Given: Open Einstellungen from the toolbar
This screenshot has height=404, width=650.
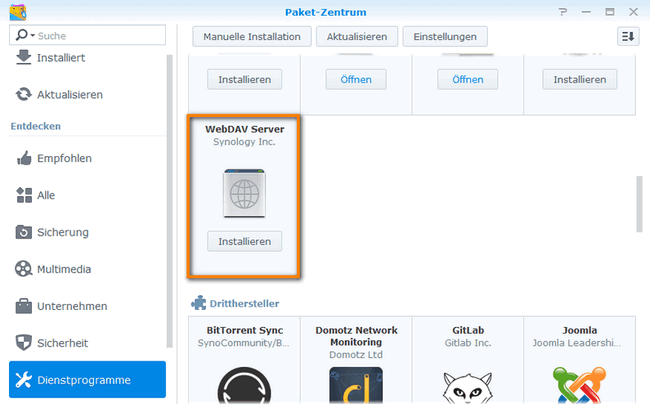Looking at the screenshot, I should (x=445, y=36).
